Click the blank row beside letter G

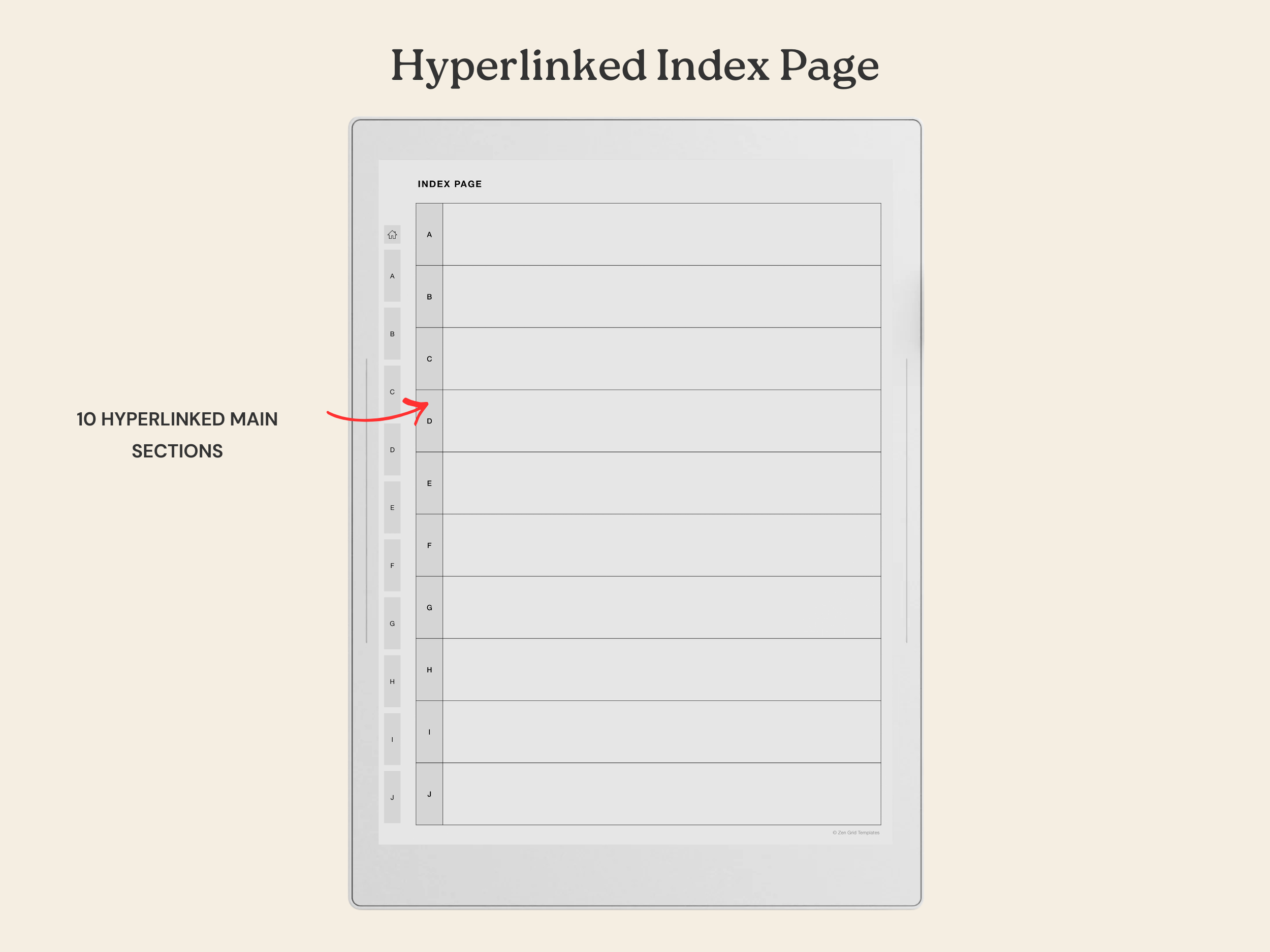pos(661,608)
